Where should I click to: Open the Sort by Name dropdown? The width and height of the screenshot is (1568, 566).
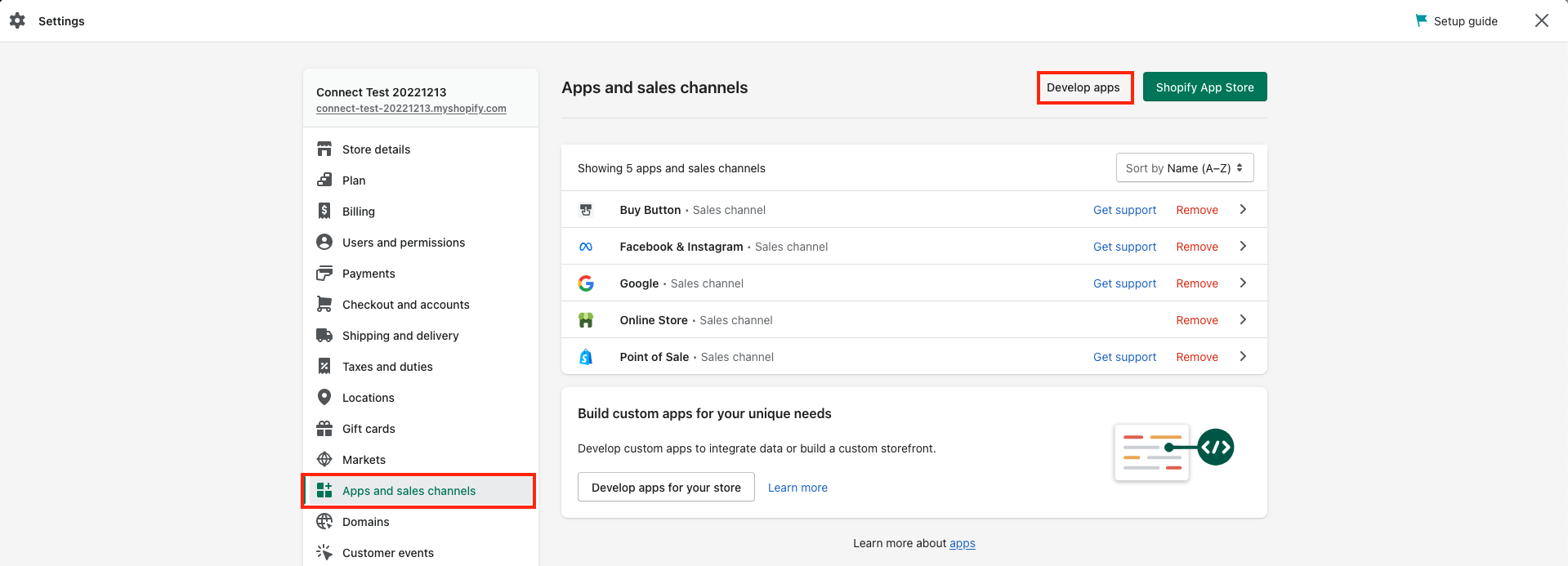[x=1185, y=168]
